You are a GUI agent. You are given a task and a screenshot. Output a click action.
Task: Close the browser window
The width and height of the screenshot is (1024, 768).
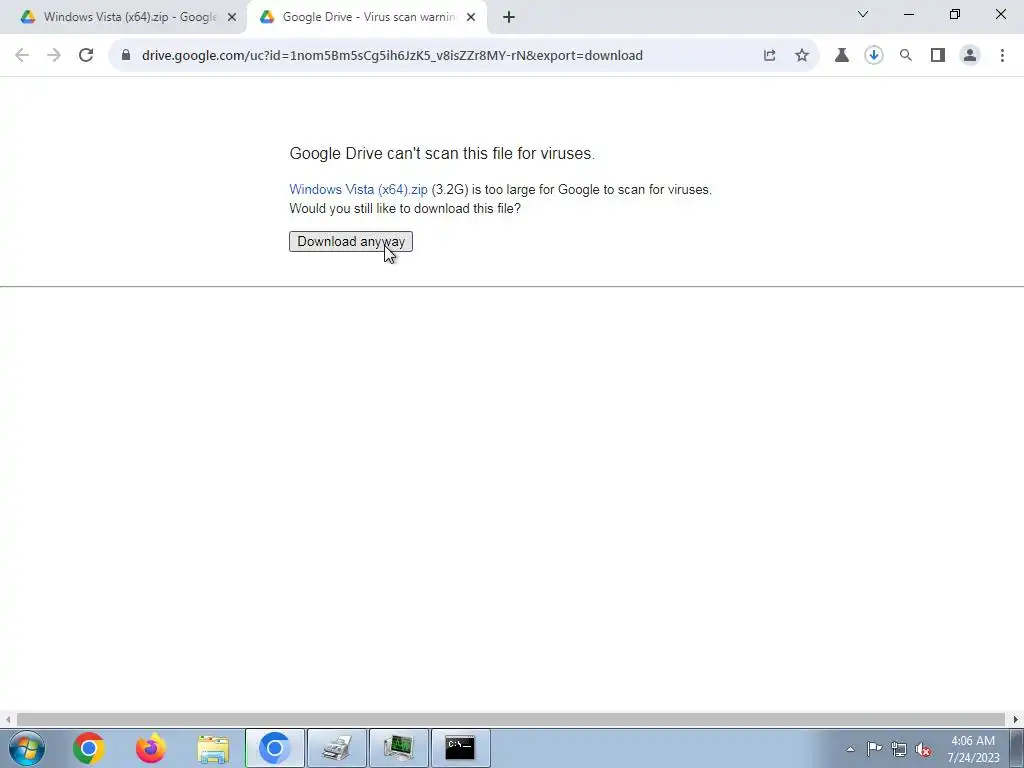1000,14
